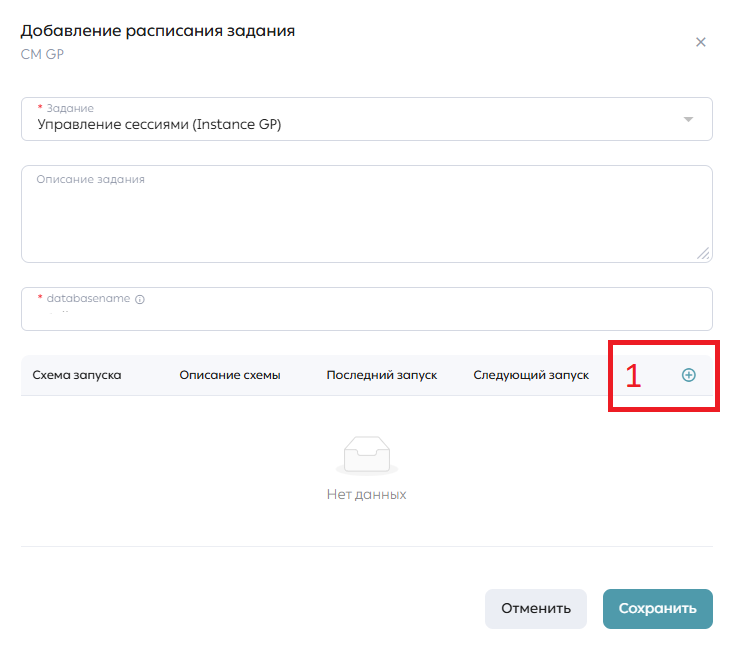
Task: Focus the Описание задания text area
Action: 367,214
